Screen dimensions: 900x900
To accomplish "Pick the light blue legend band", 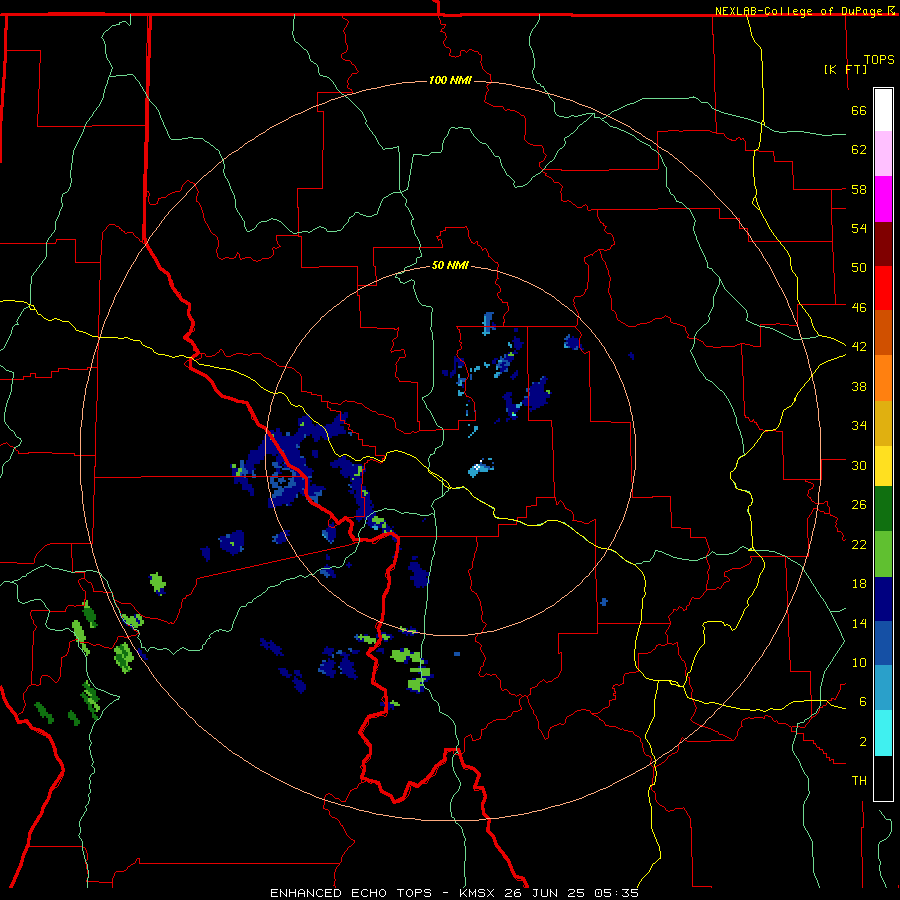I will tap(883, 688).
